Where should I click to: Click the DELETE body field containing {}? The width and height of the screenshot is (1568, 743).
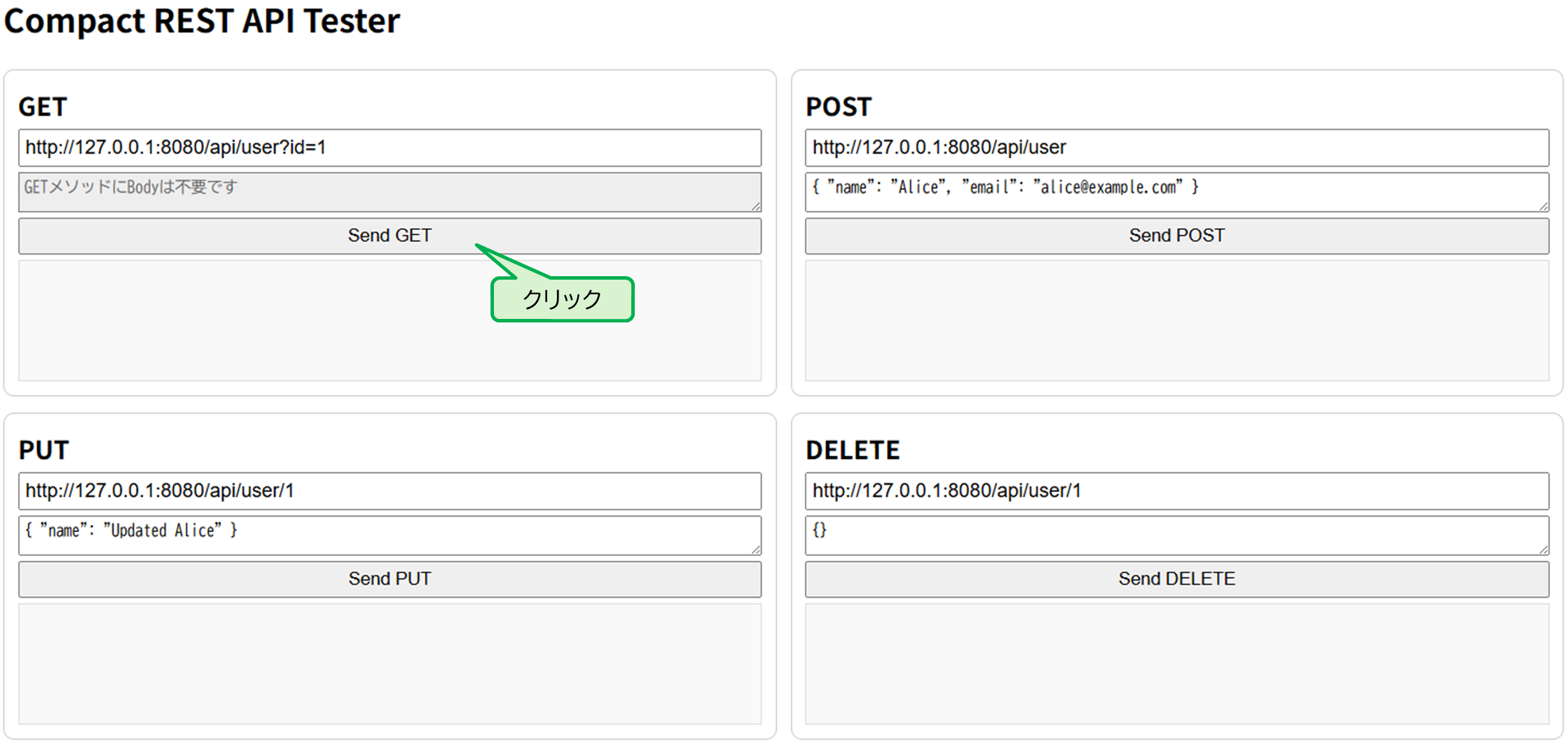(1177, 534)
